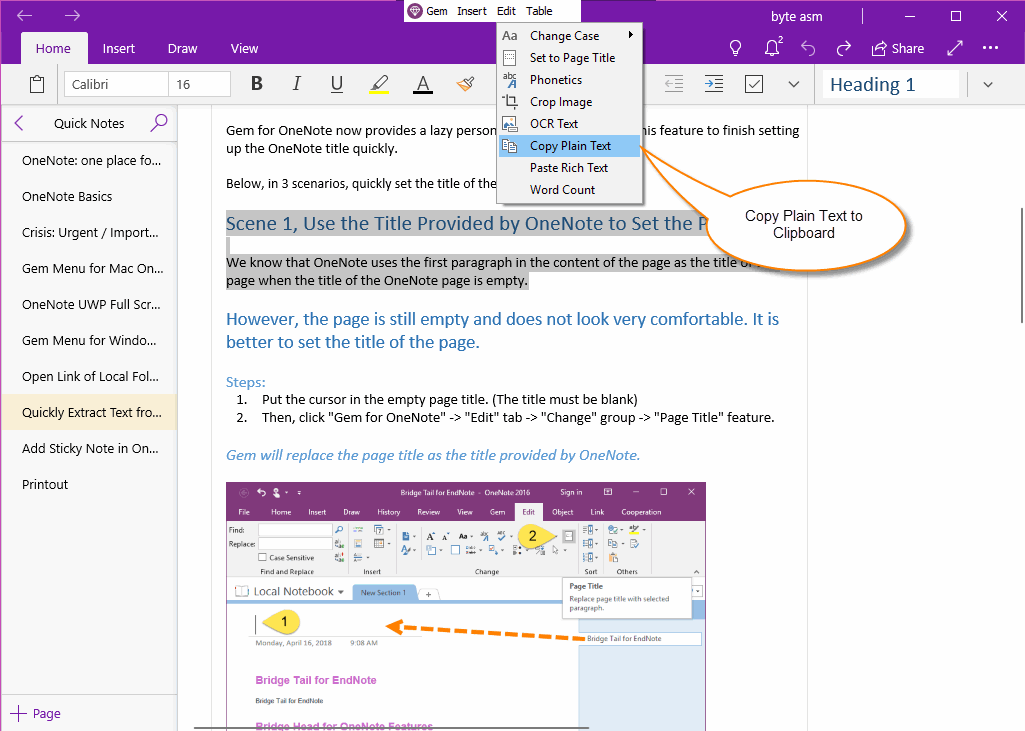Switch to the View tab
1025x731 pixels.
[x=244, y=48]
